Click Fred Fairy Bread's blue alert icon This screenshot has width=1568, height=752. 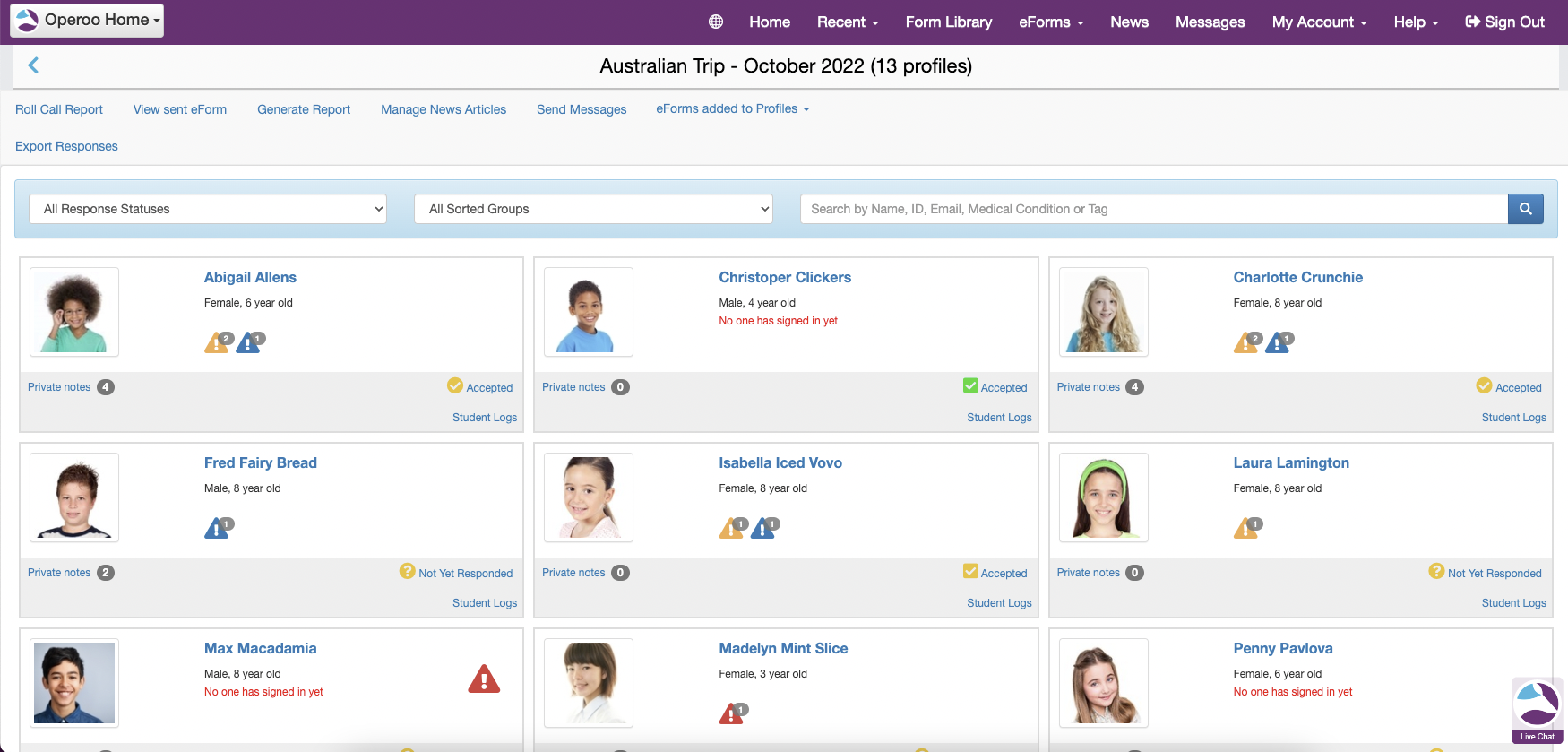217,529
